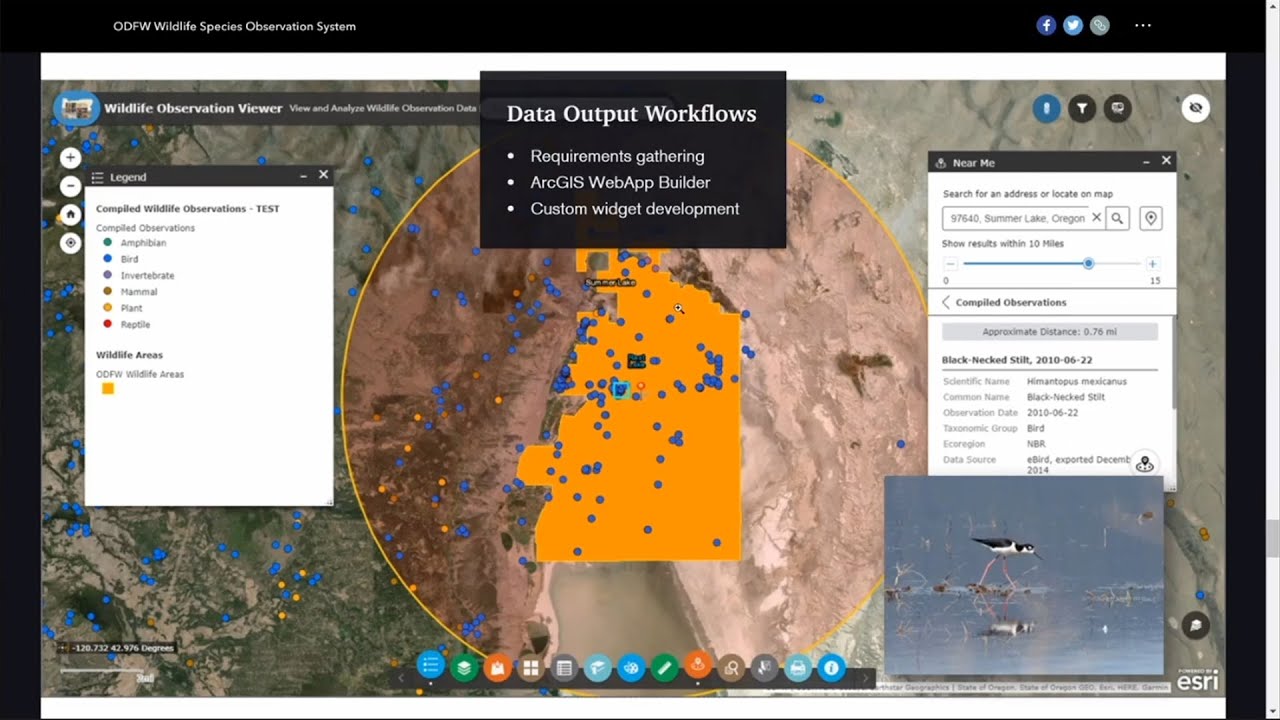The image size is (1280, 720).
Task: Open the attribute table widget
Action: point(564,667)
